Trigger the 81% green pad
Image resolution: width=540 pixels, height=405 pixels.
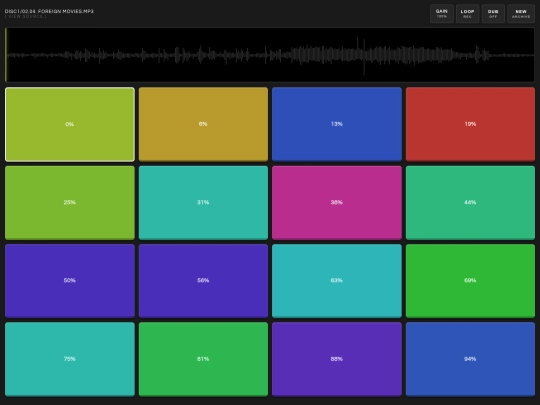[203, 359]
